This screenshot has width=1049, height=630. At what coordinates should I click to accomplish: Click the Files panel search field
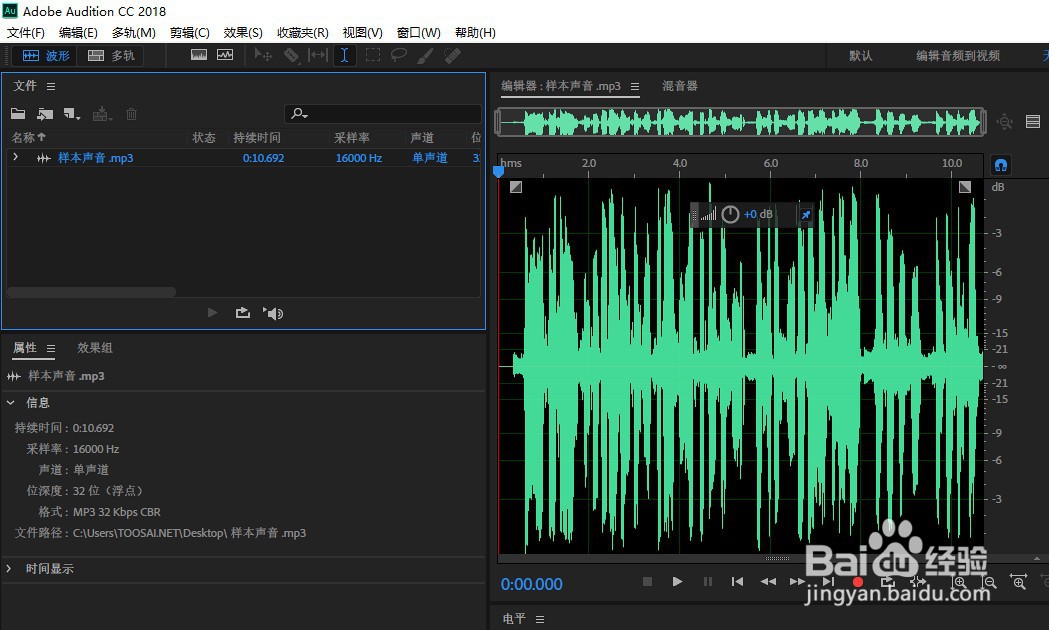[x=383, y=114]
